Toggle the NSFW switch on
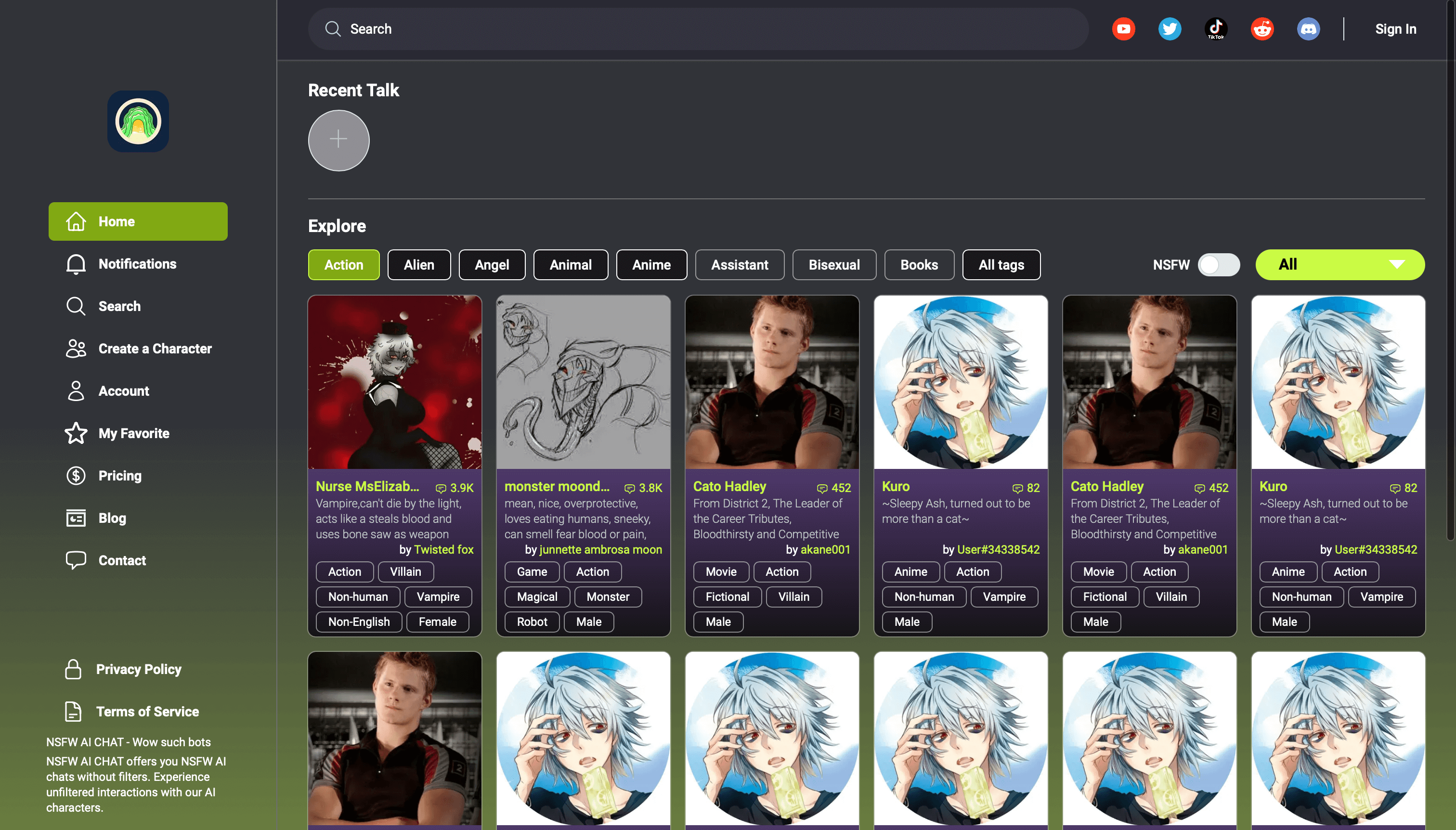Screen dimensions: 1456x830 (x=1217, y=264)
